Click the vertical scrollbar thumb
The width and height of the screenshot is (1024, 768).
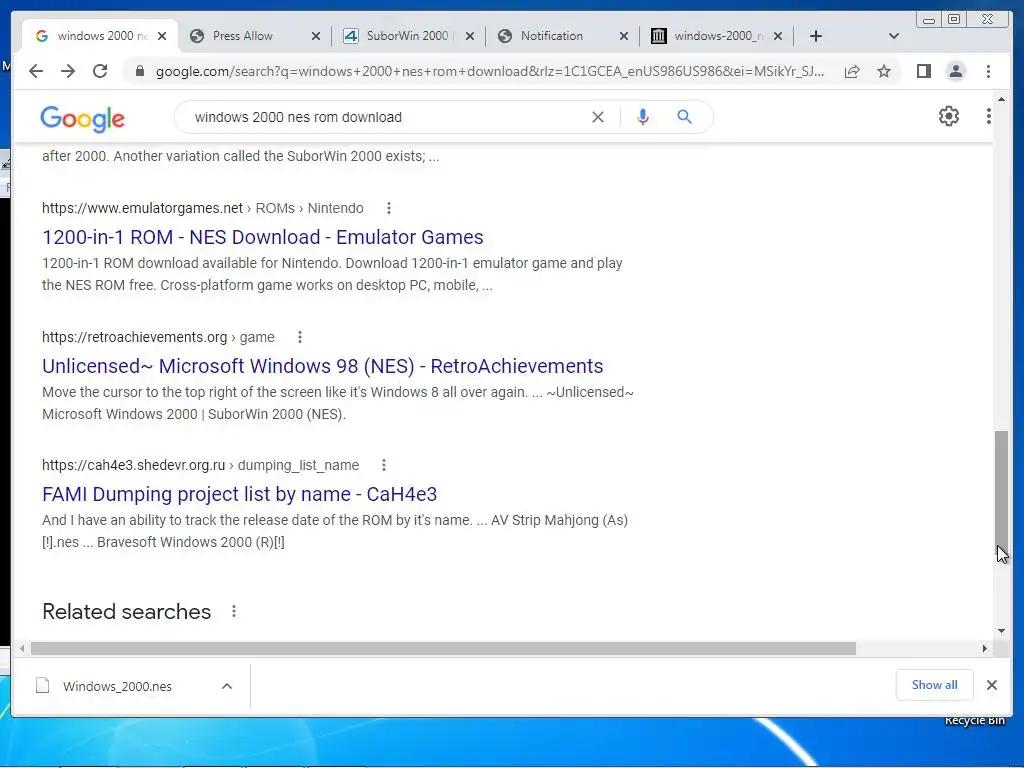(x=1001, y=491)
